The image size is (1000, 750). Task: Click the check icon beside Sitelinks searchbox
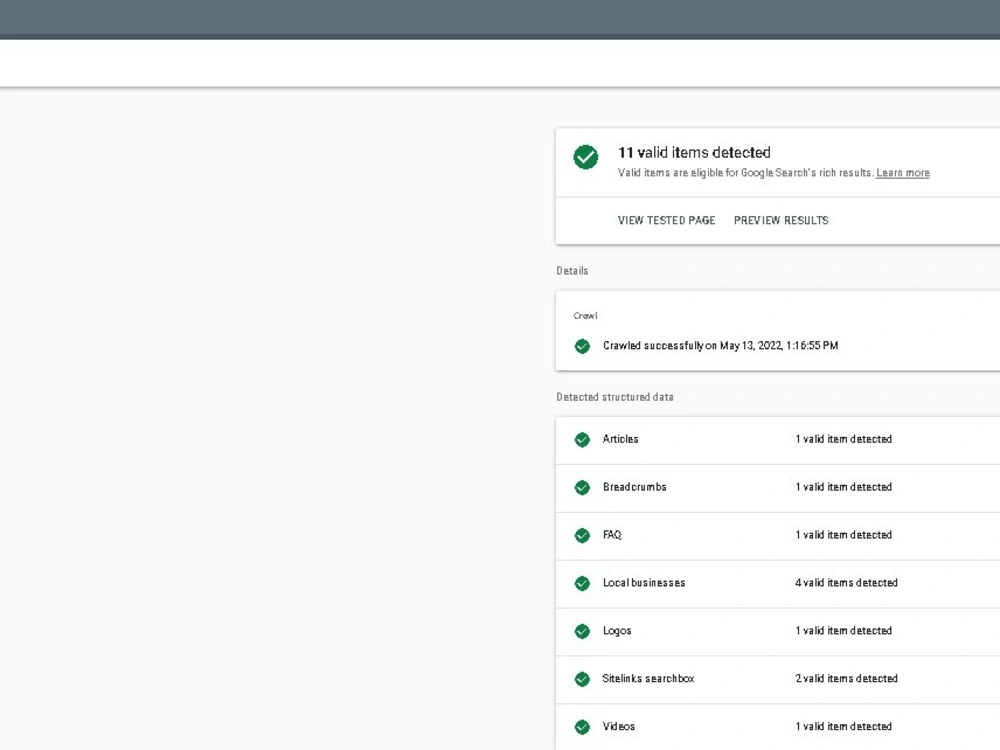click(582, 679)
